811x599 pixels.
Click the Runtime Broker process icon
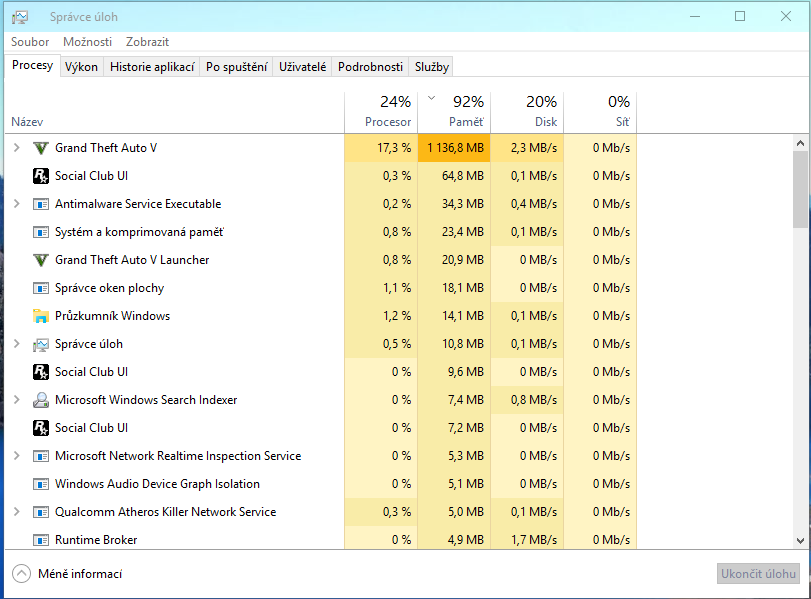[x=41, y=540]
